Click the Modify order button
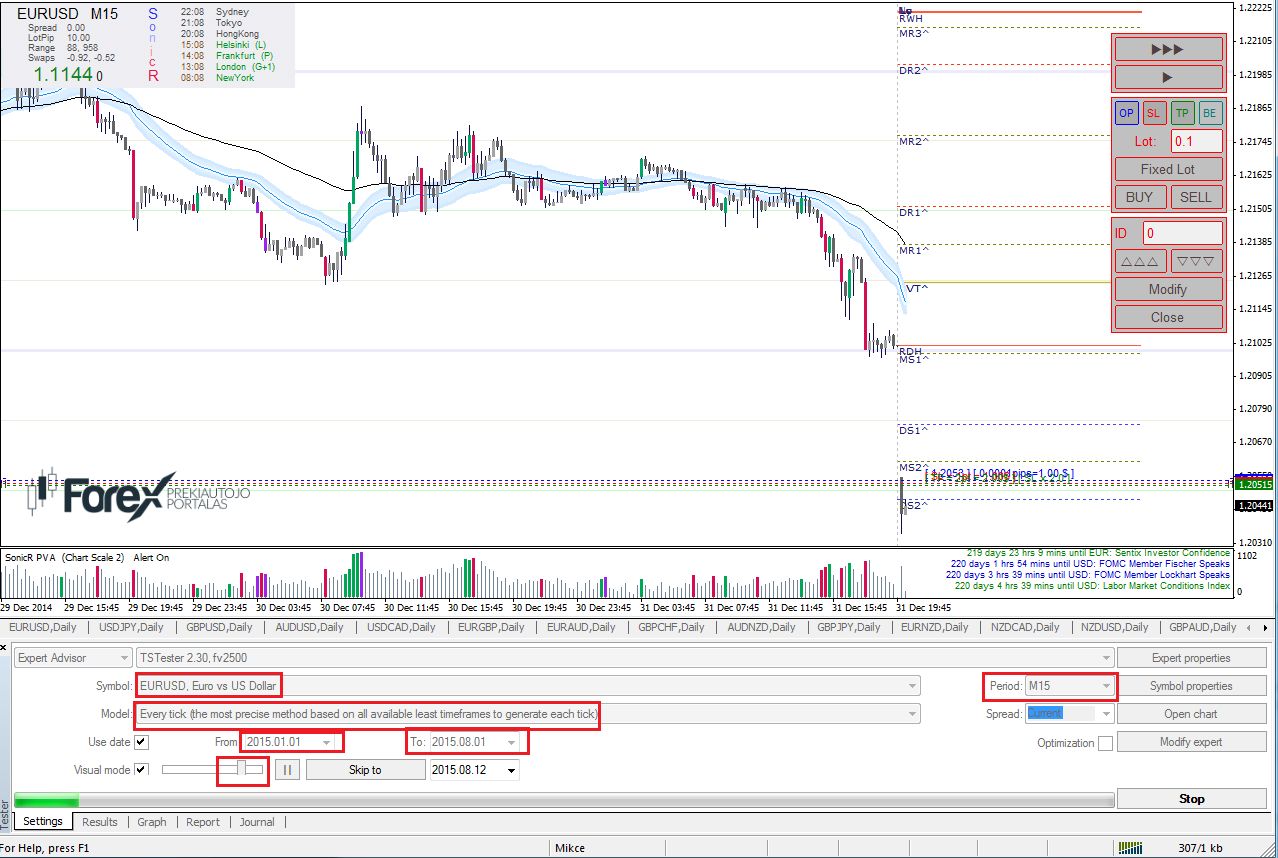The width and height of the screenshot is (1278, 858). click(1168, 289)
